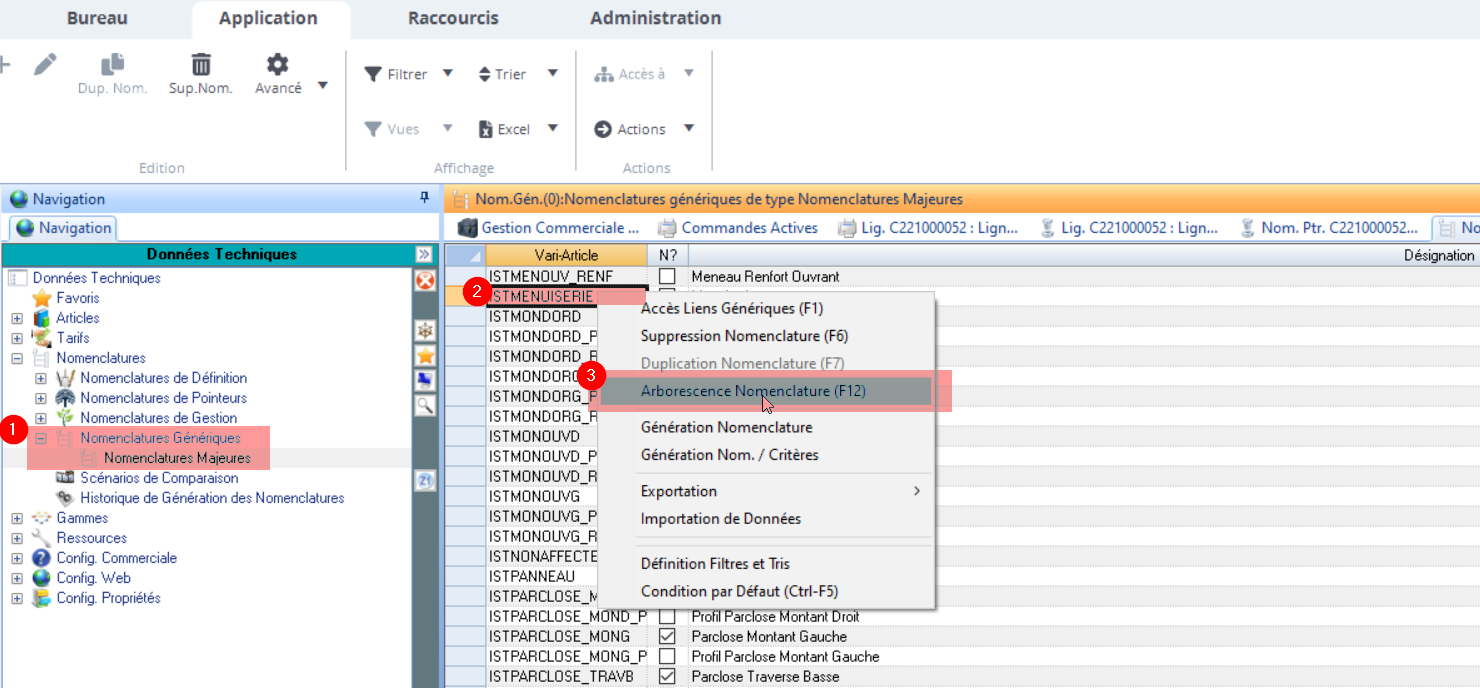
Task: Click the yellow star favorites sidebar icon
Action: pyautogui.click(x=425, y=355)
